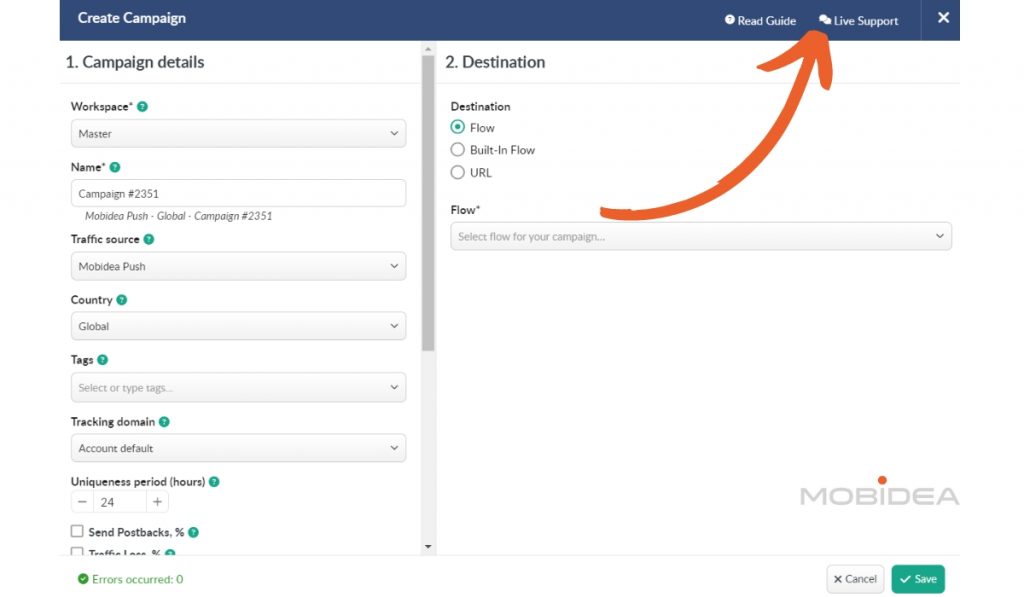The height and width of the screenshot is (597, 1024).
Task: Click the campaign details scrollbar thumb
Action: 428,203
